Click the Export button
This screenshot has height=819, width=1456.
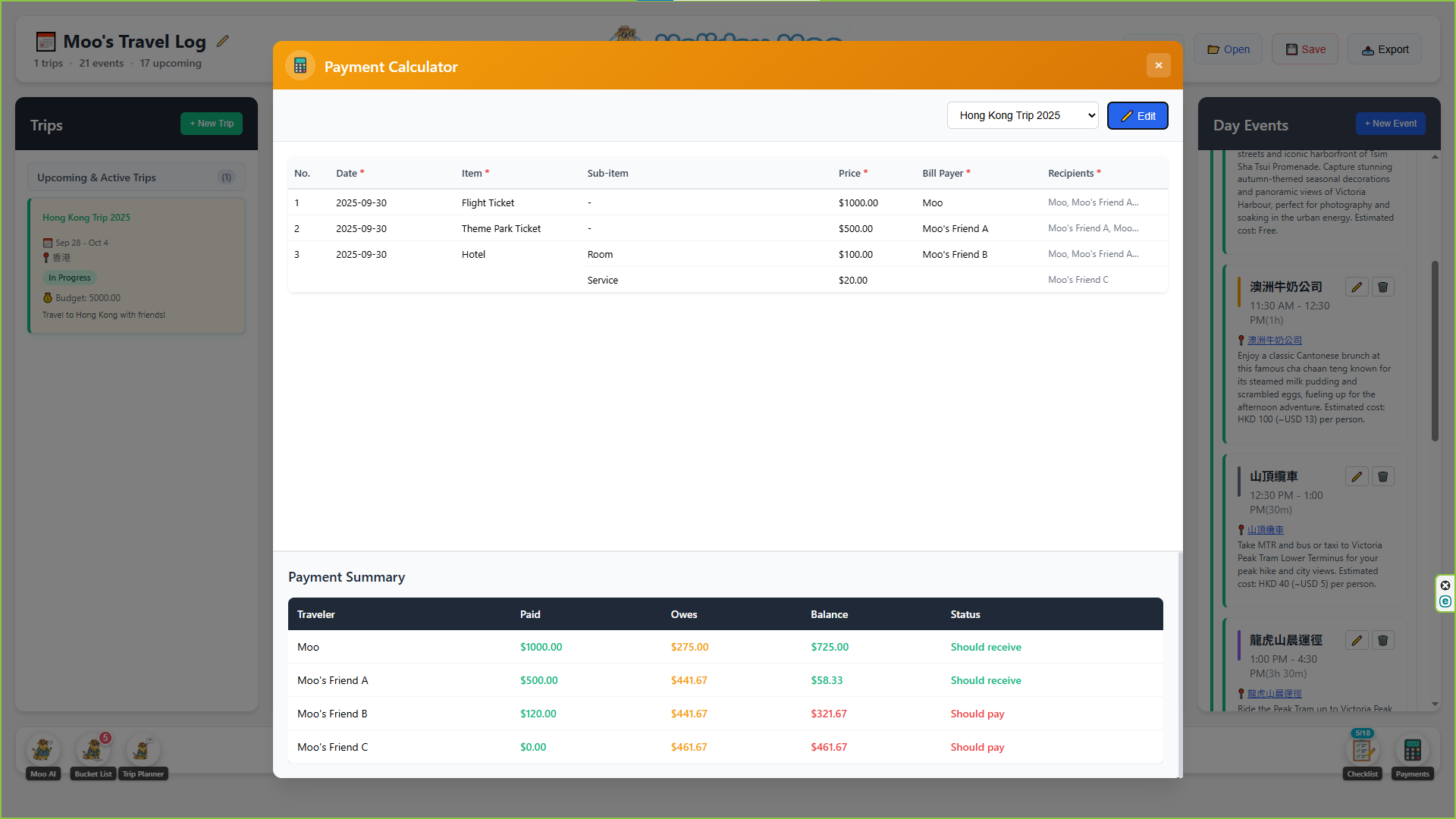[1385, 49]
